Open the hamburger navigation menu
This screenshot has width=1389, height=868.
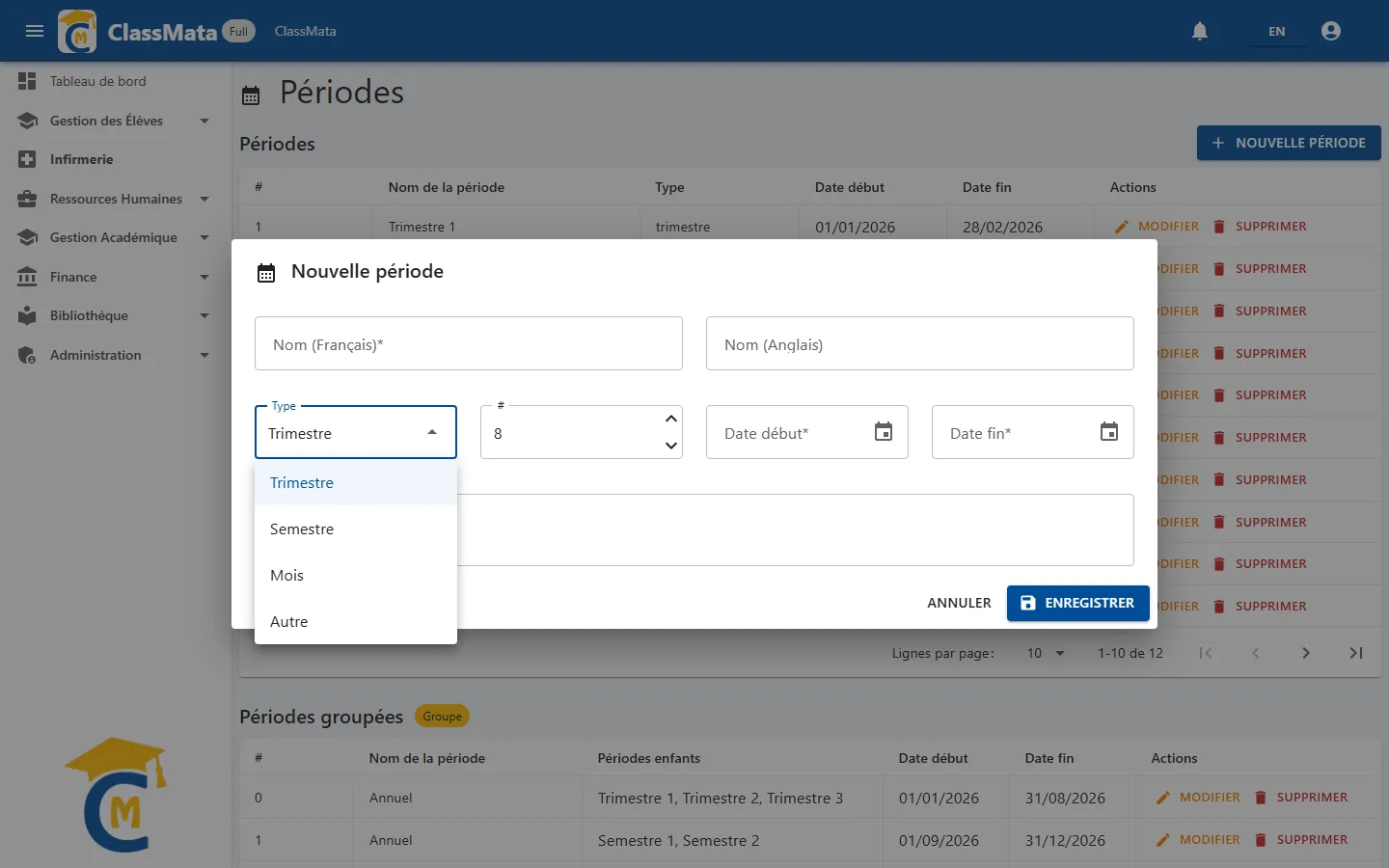point(35,31)
